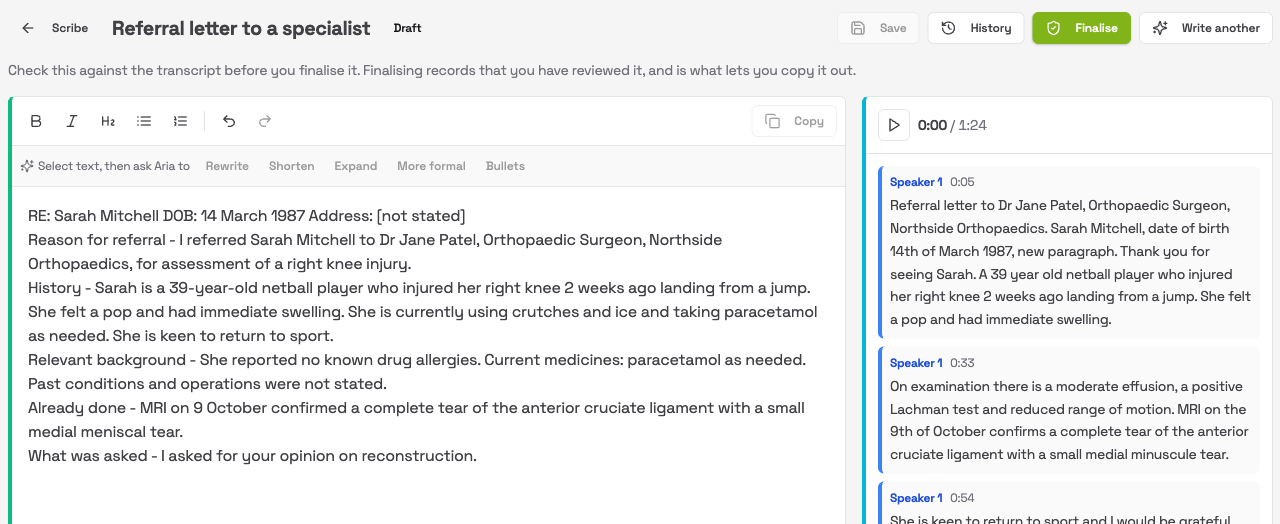
Task: Open the History panel
Action: pos(976,28)
